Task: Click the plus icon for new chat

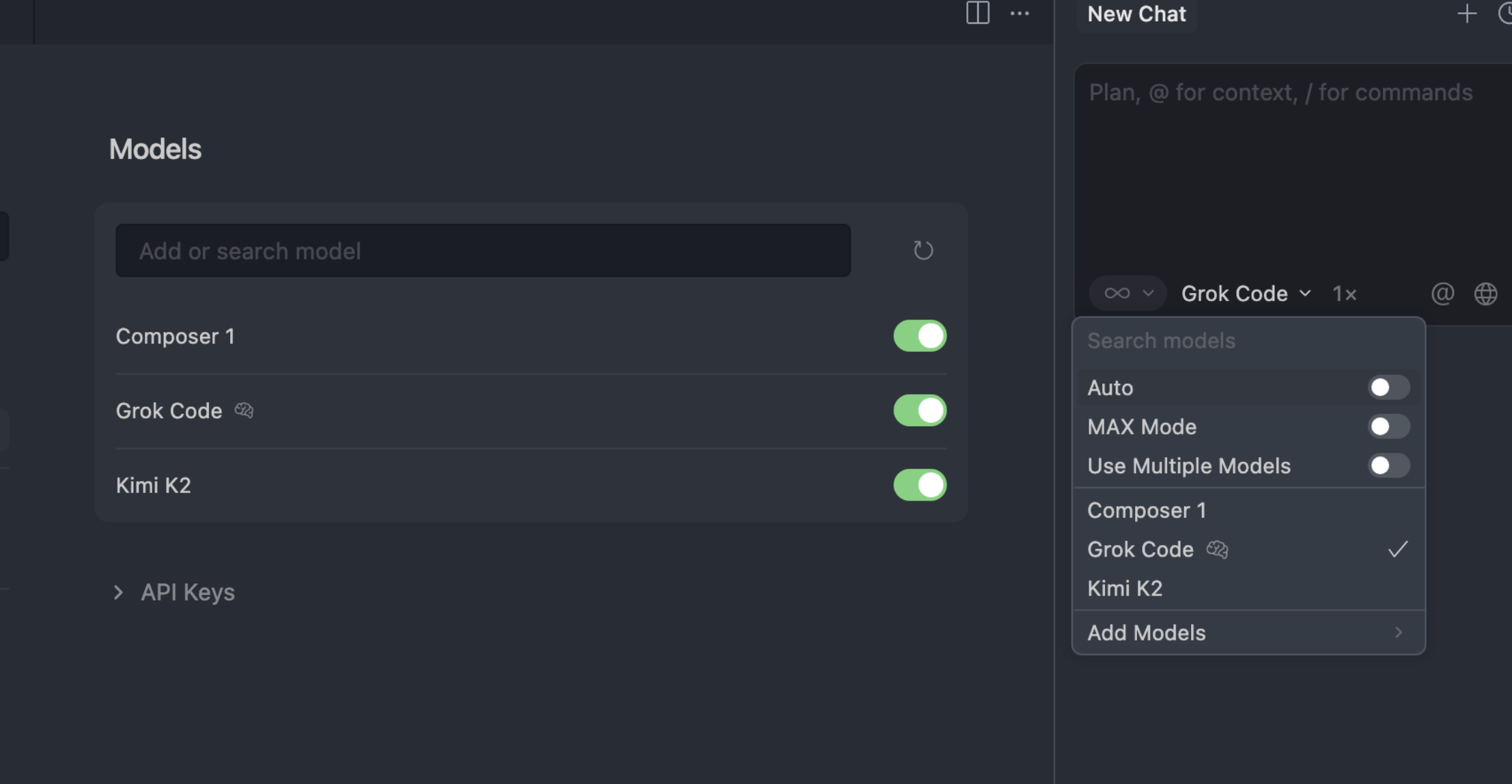Action: tap(1466, 14)
